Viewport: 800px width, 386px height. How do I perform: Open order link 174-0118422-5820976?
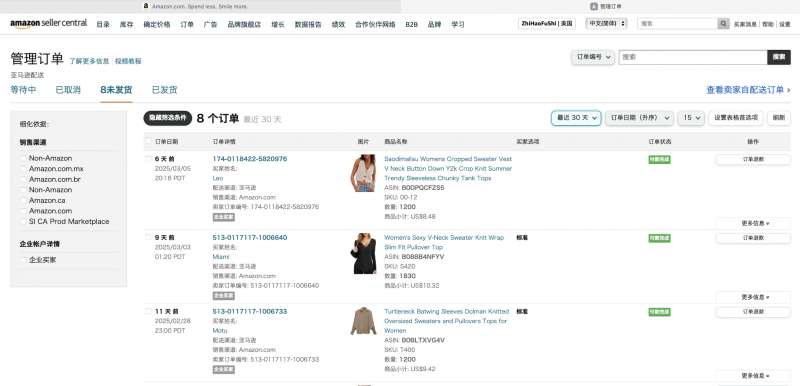(x=249, y=159)
